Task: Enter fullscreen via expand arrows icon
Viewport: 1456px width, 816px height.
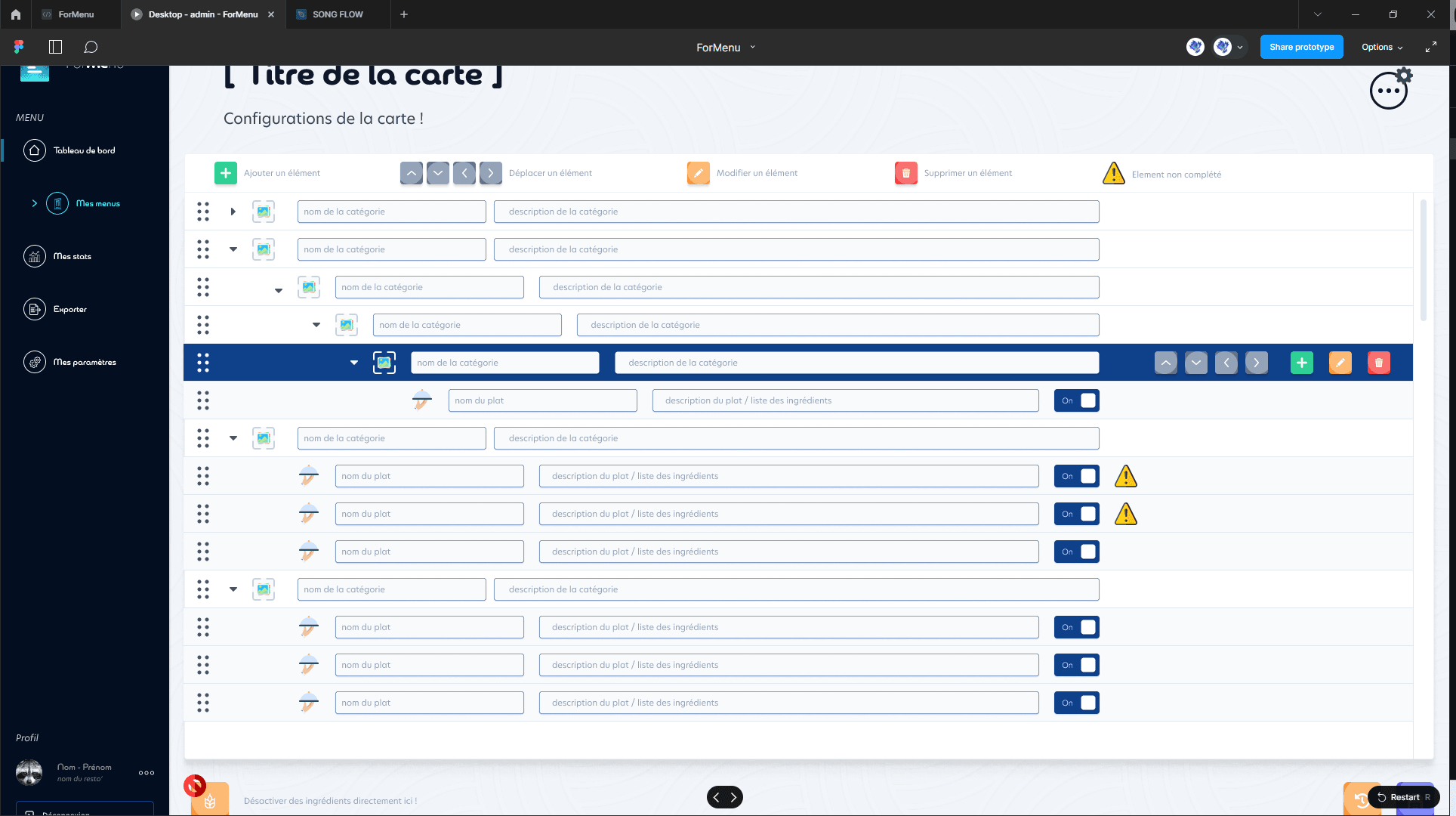Action: 1430,47
